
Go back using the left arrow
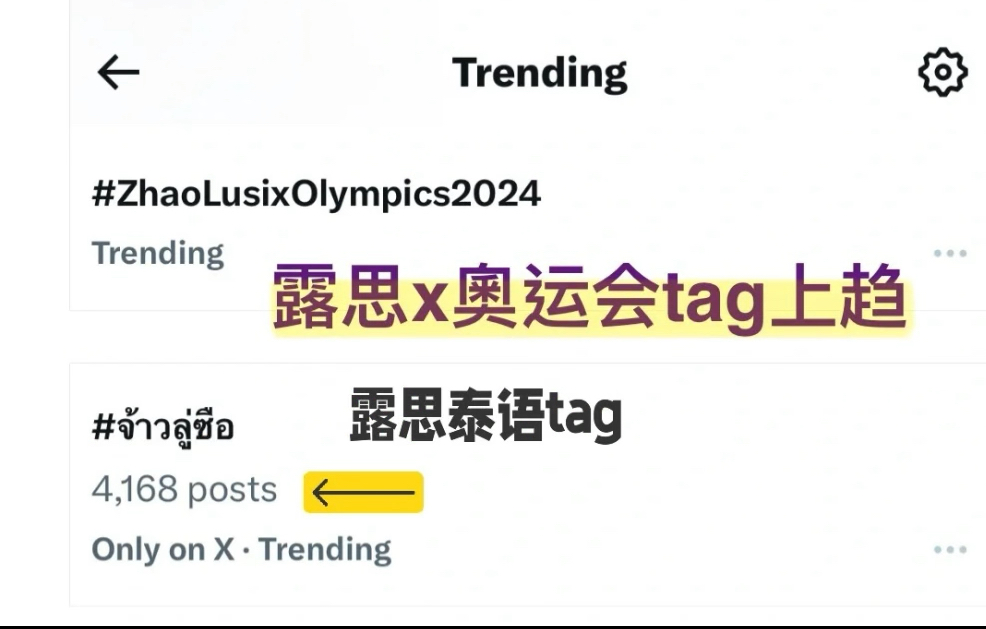118,72
